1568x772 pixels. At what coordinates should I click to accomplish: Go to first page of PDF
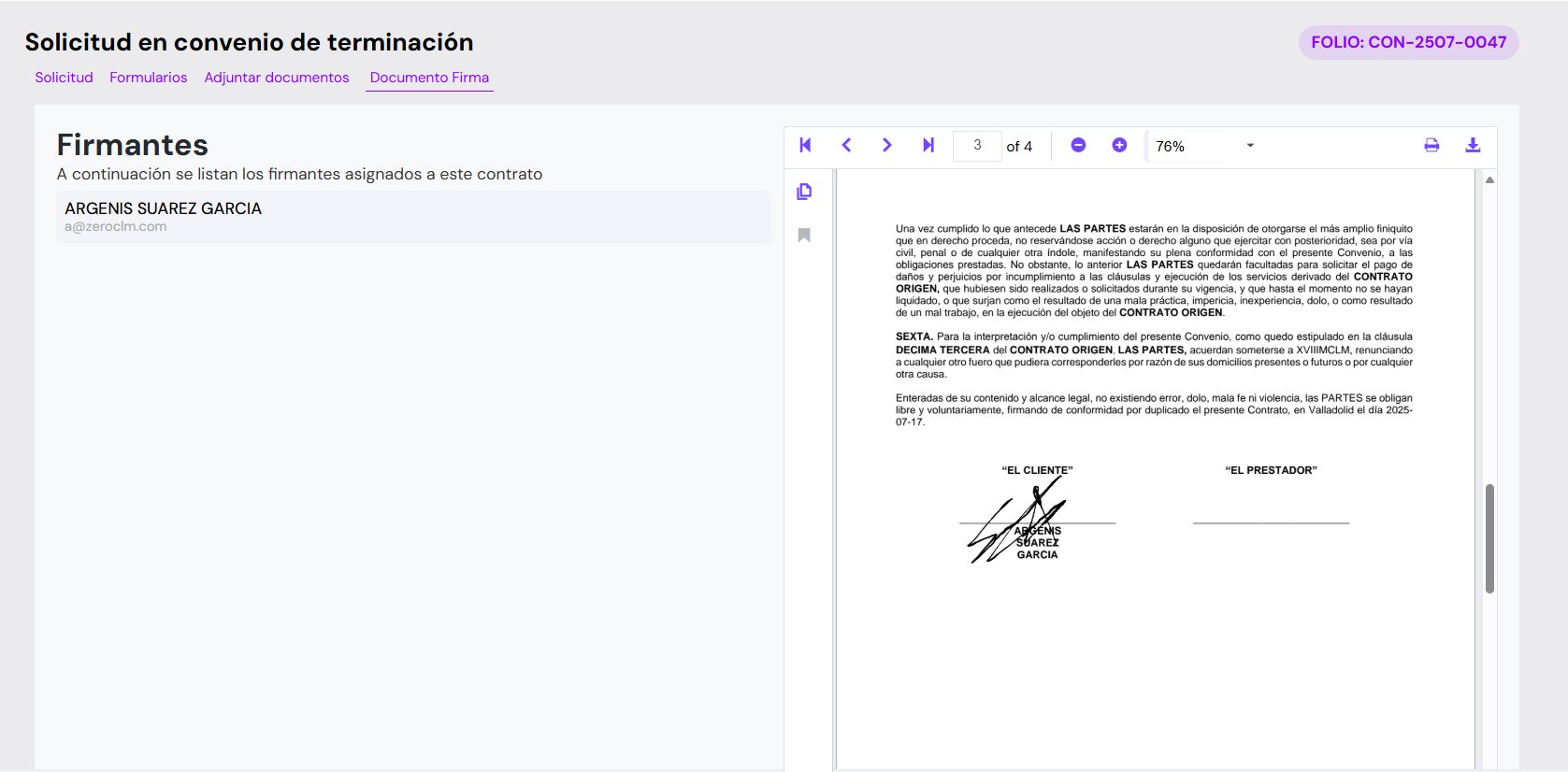[x=805, y=145]
